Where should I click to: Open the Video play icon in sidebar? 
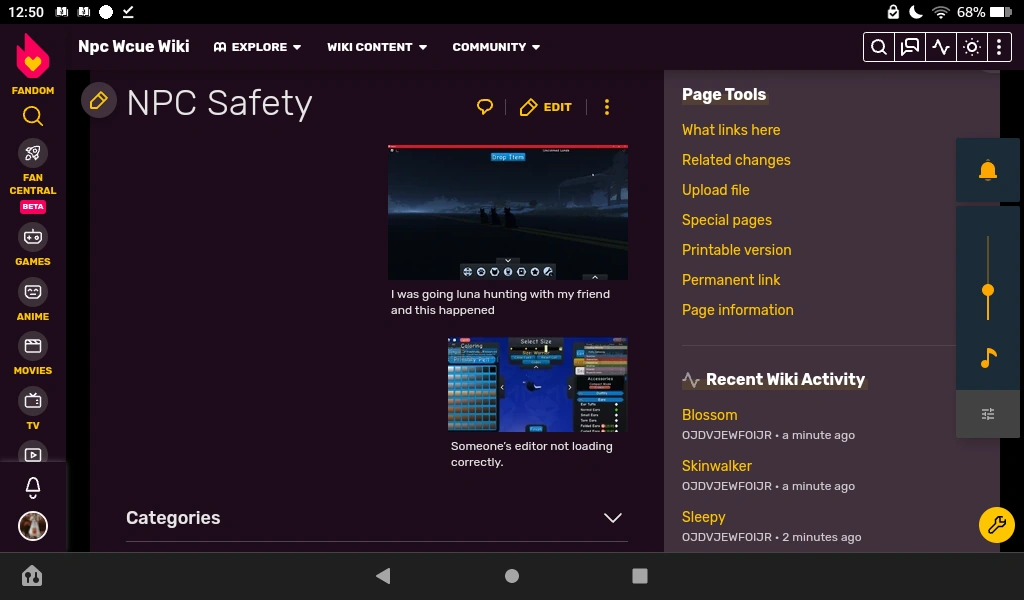pyautogui.click(x=33, y=454)
